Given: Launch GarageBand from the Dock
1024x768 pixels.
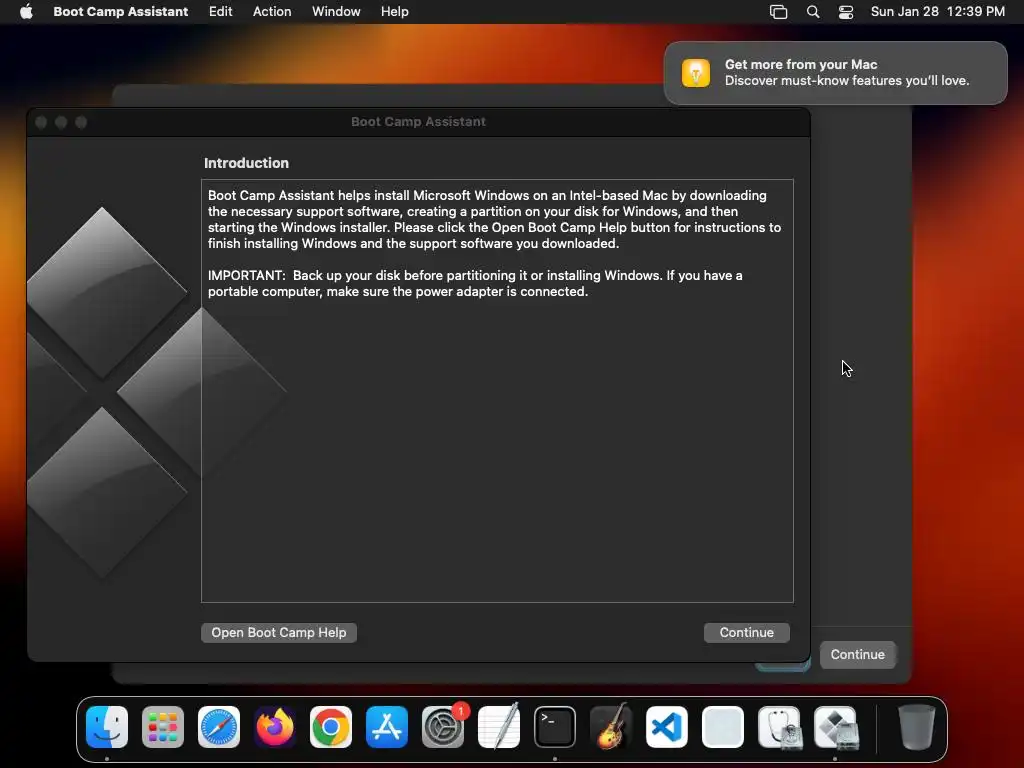Looking at the screenshot, I should click(x=611, y=727).
